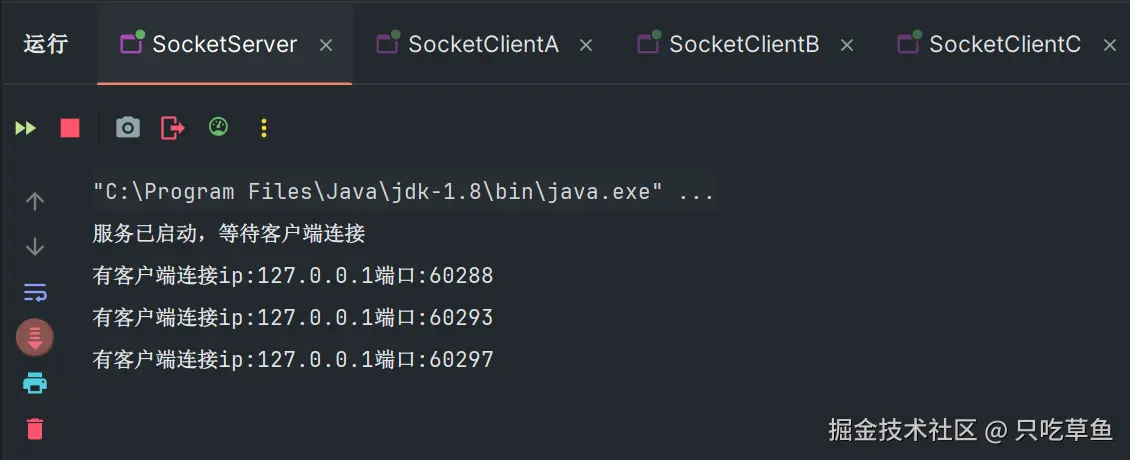This screenshot has width=1130, height=460.
Task: Rerun all with the double-arrow icon
Action: [25, 128]
